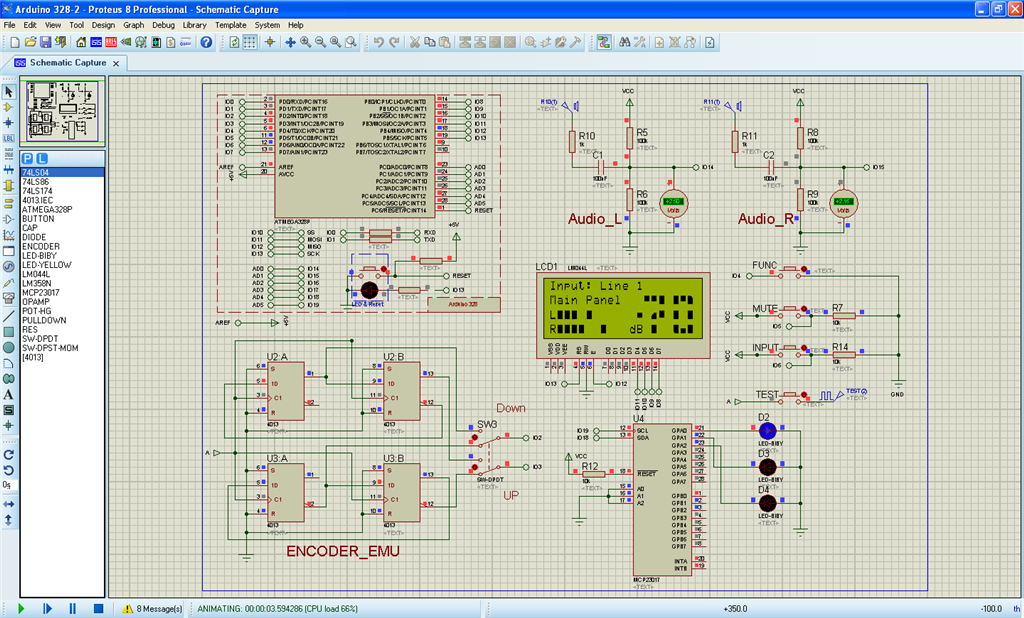Zoom out with the magnifier minus icon

pos(321,42)
